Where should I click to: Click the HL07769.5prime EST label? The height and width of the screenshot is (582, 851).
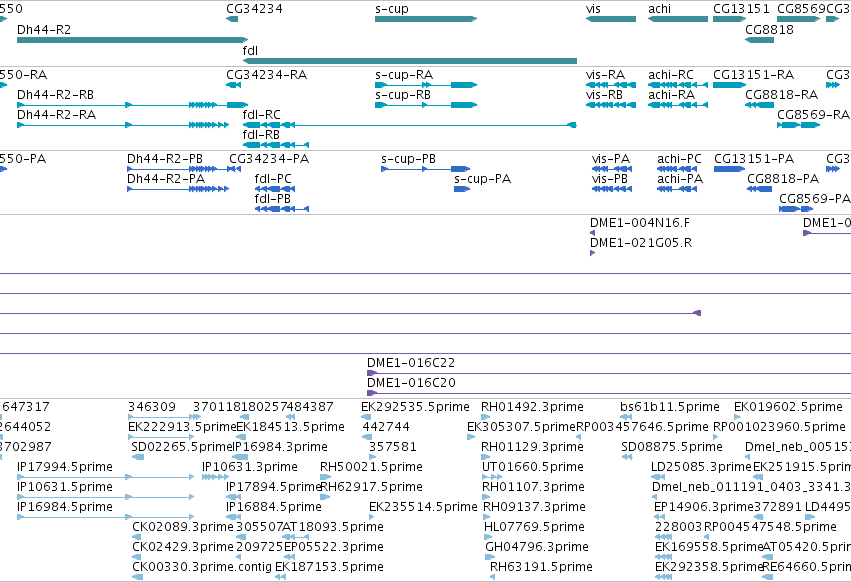535,527
